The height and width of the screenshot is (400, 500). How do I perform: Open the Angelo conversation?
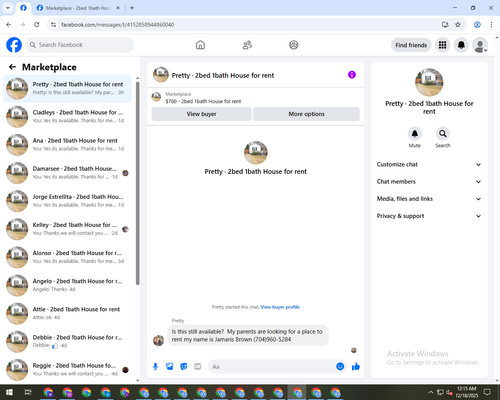click(x=67, y=285)
